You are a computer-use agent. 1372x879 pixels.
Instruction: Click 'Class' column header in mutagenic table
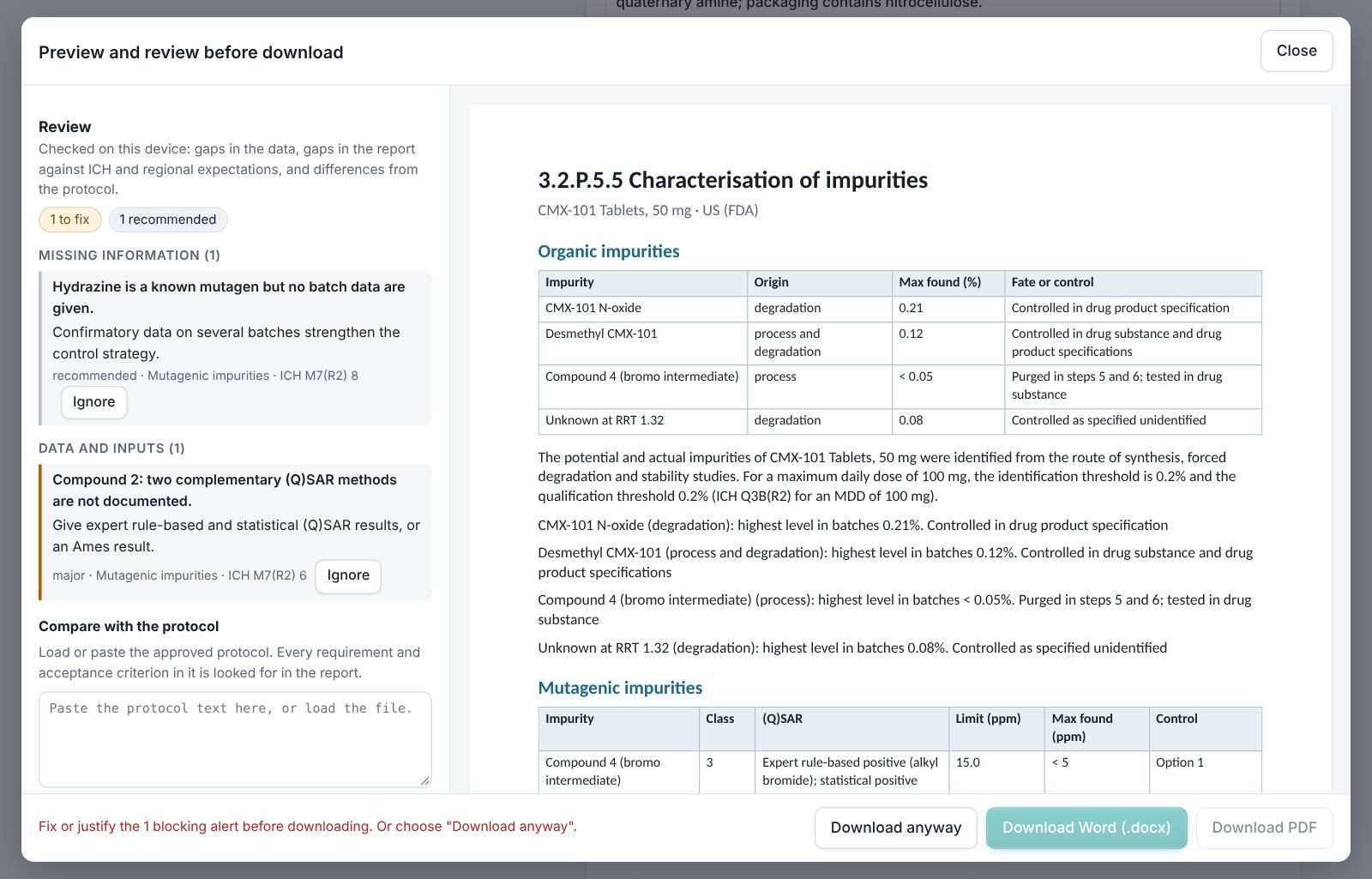tap(727, 728)
